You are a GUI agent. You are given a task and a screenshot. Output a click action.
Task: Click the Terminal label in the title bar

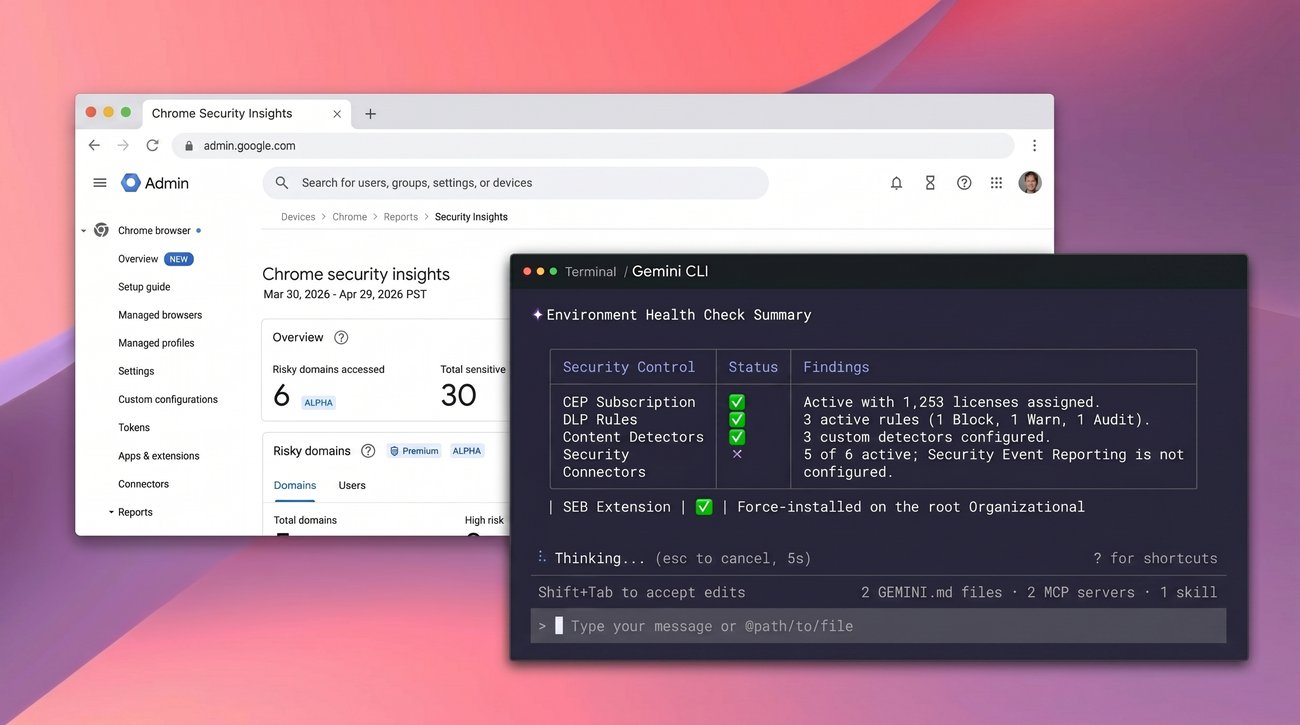pyautogui.click(x=591, y=272)
